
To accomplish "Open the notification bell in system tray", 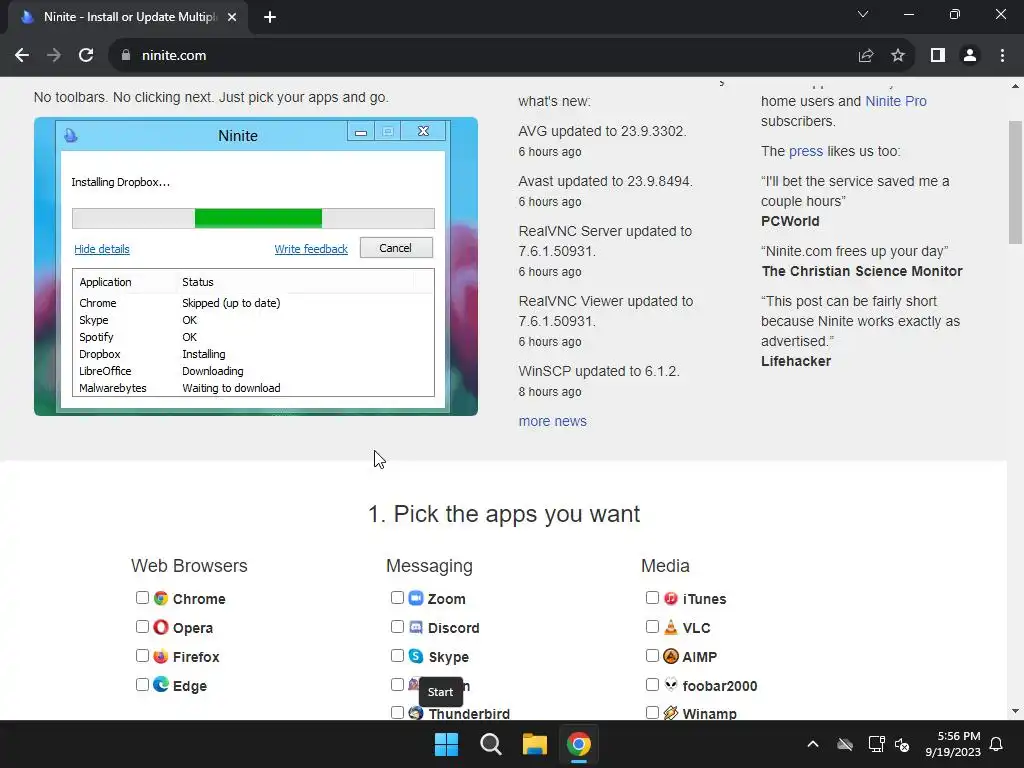I will (997, 744).
